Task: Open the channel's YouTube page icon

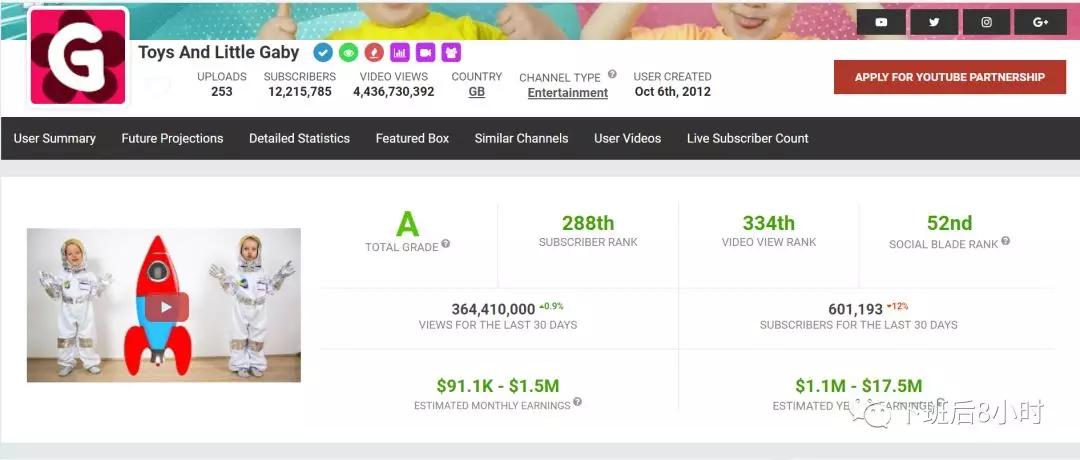Action: (x=881, y=22)
